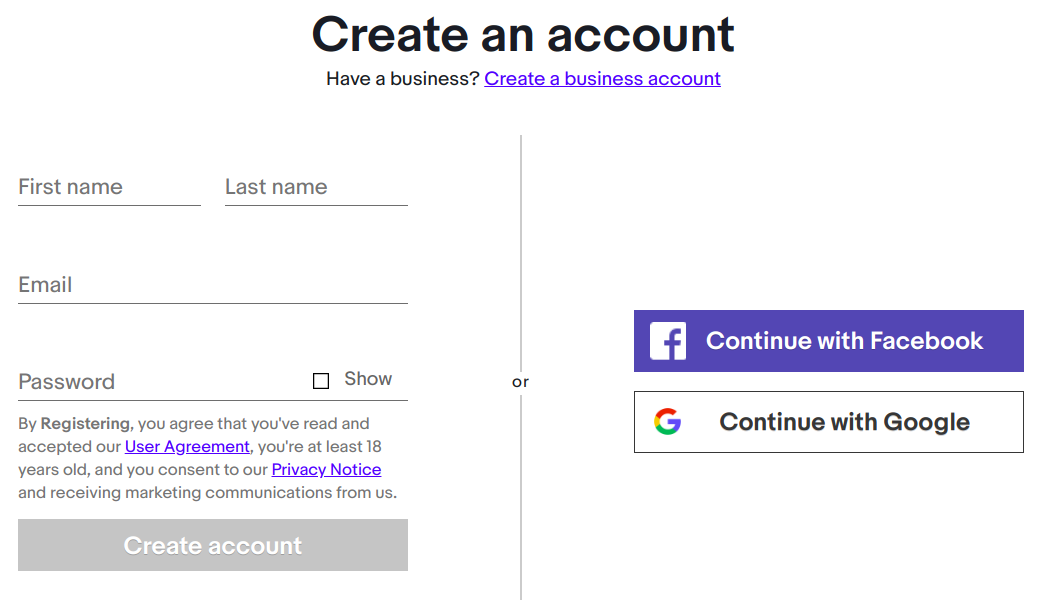
Task: Open the User Agreement link
Action: (x=187, y=447)
